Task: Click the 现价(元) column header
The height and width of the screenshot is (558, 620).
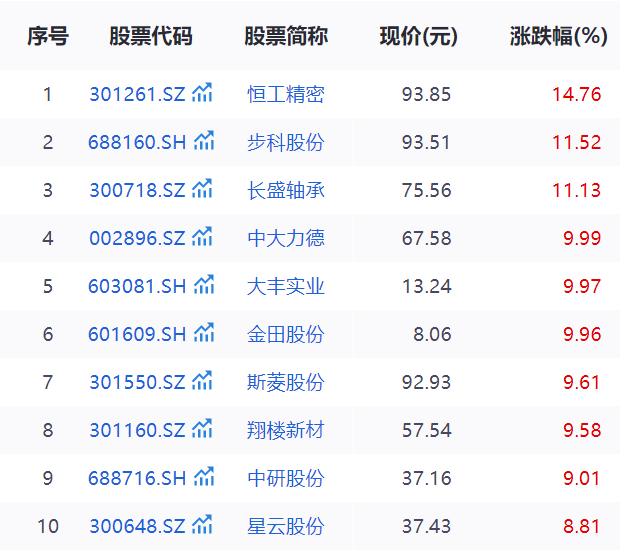Action: [418, 37]
